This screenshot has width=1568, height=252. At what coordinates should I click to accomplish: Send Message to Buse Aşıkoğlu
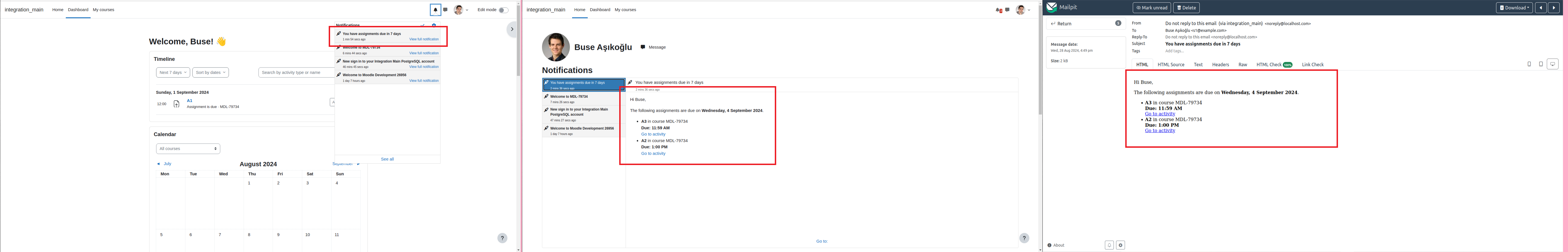tap(653, 47)
